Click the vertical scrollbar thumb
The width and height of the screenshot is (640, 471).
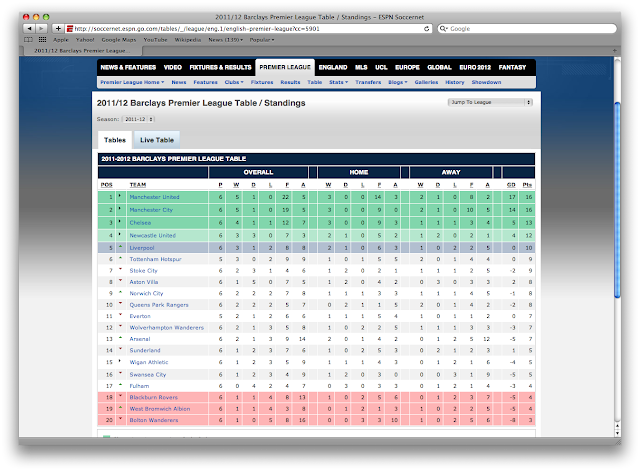point(618,200)
